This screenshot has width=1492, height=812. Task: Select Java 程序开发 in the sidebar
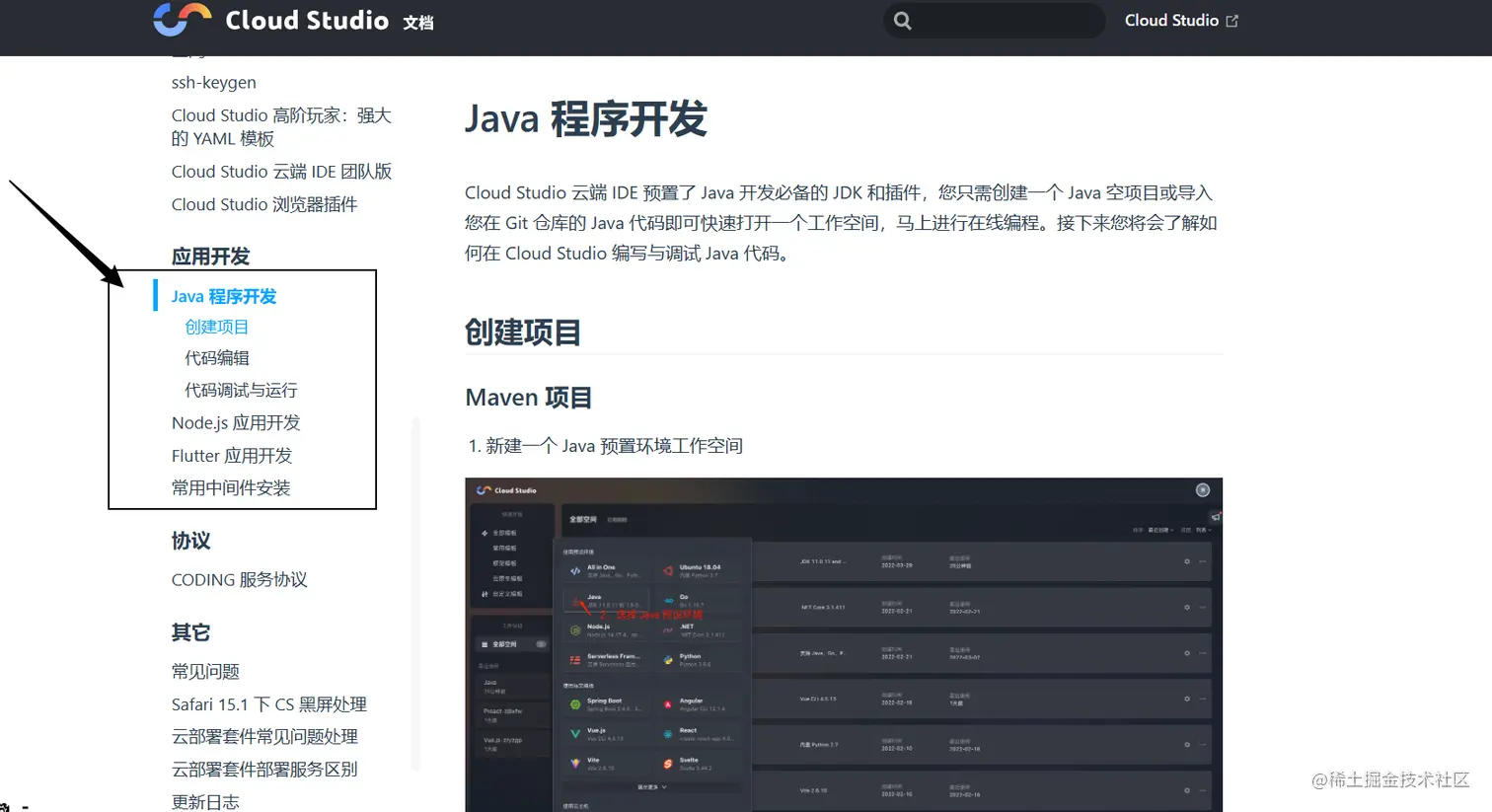224,296
